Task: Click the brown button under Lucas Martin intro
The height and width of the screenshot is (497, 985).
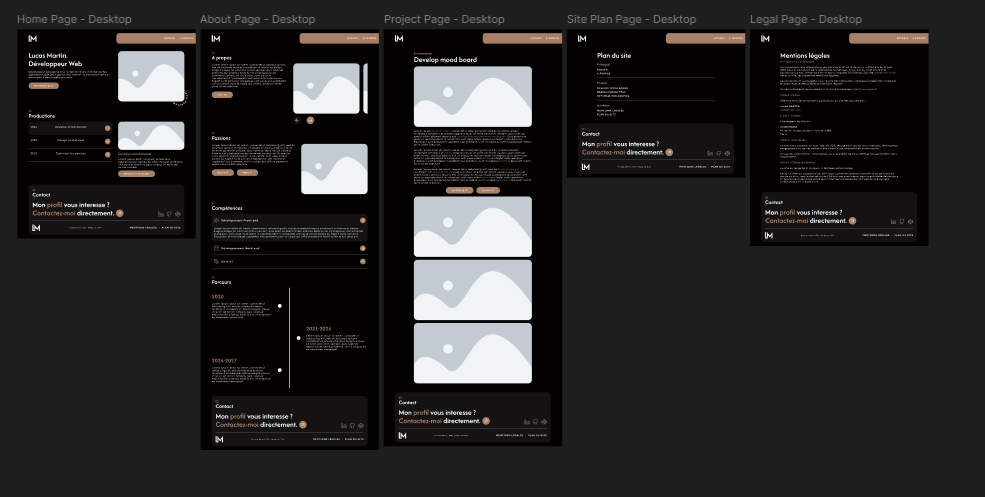Action: pos(44,86)
